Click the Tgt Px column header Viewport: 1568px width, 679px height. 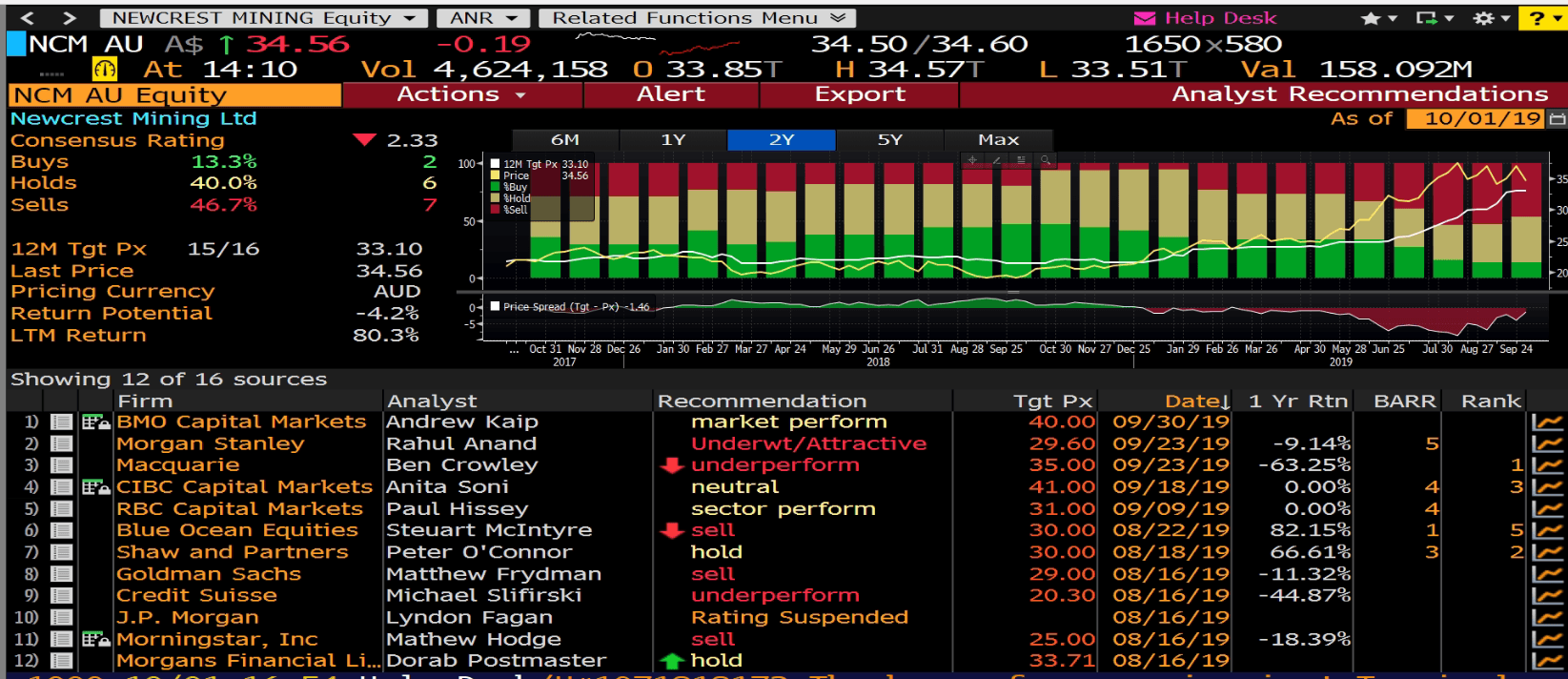point(1026,401)
